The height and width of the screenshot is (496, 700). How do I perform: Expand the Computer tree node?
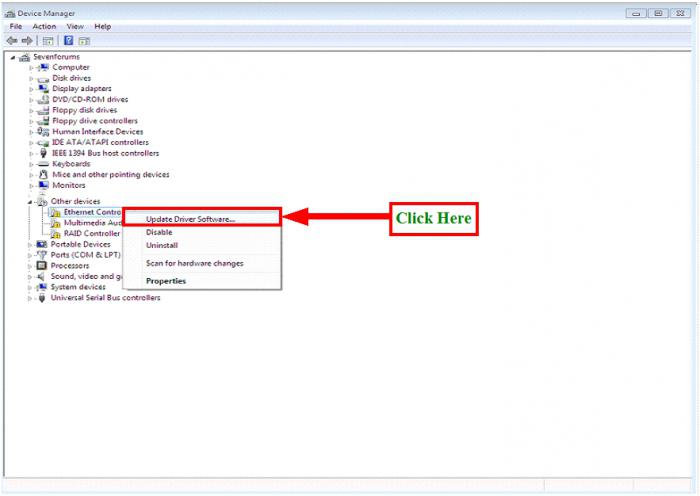(31, 67)
